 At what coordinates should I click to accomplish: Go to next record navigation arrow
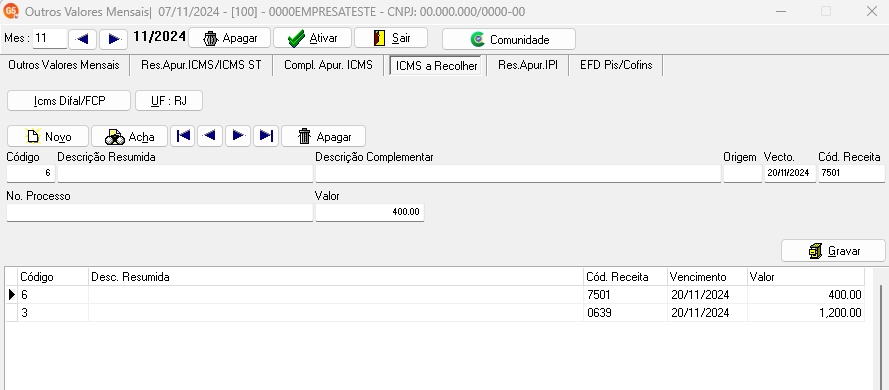238,136
